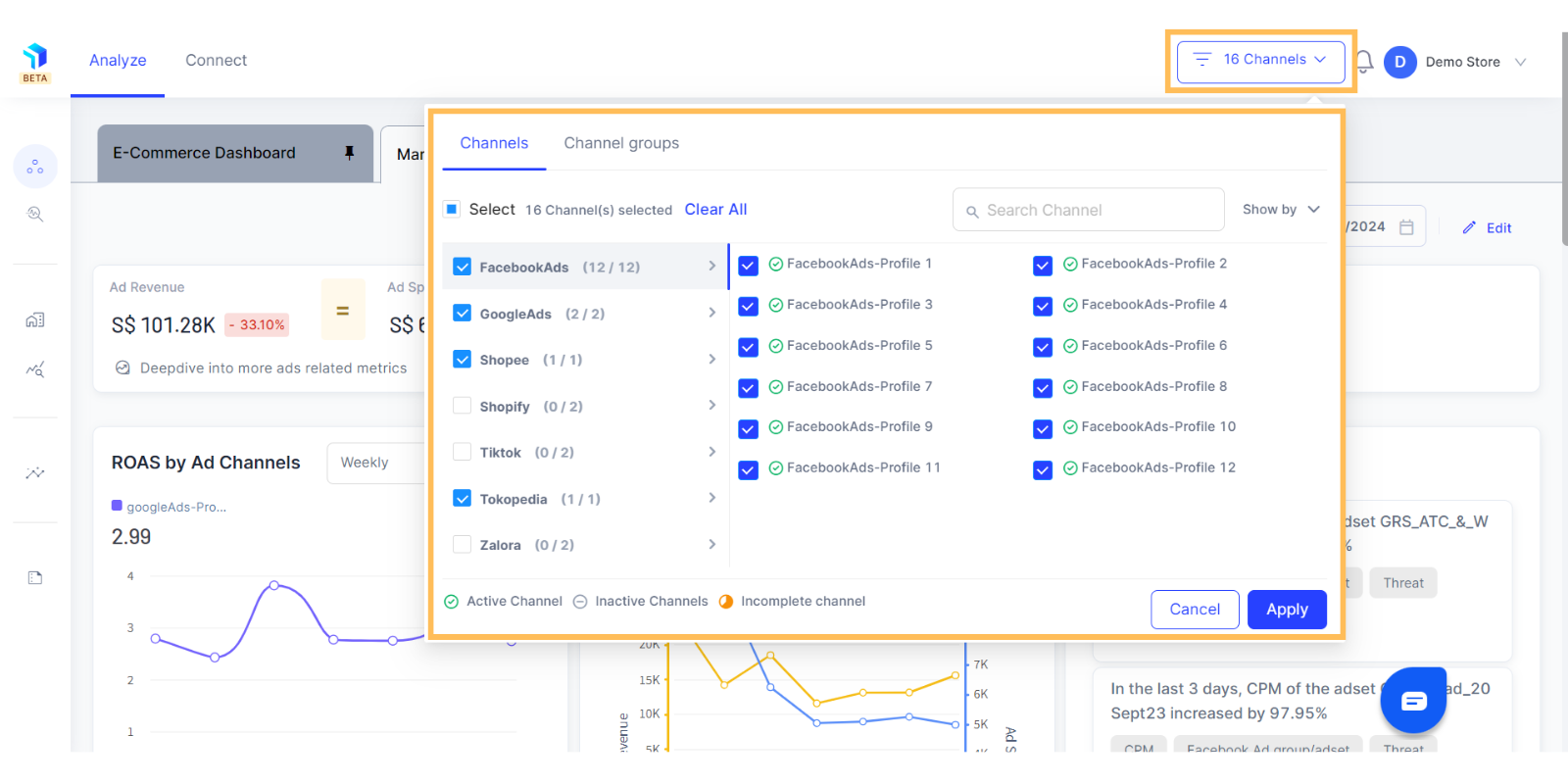Viewport: 1568px width, 784px height.
Task: Open the sidebar trend line icon
Action: 35,472
